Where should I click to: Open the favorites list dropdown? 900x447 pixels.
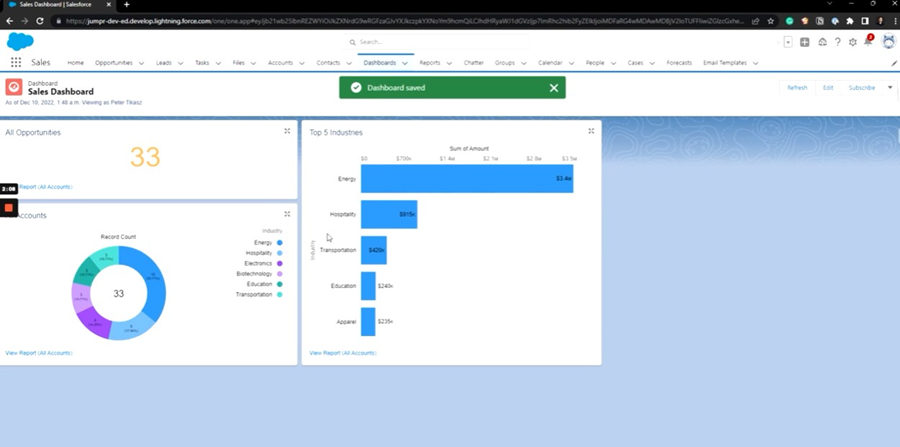(788, 42)
